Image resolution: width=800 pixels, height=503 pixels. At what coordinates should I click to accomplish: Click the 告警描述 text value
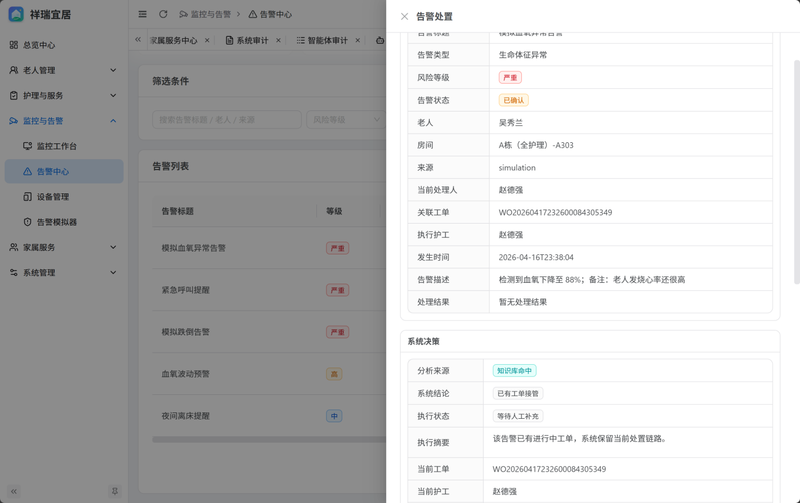[592, 280]
